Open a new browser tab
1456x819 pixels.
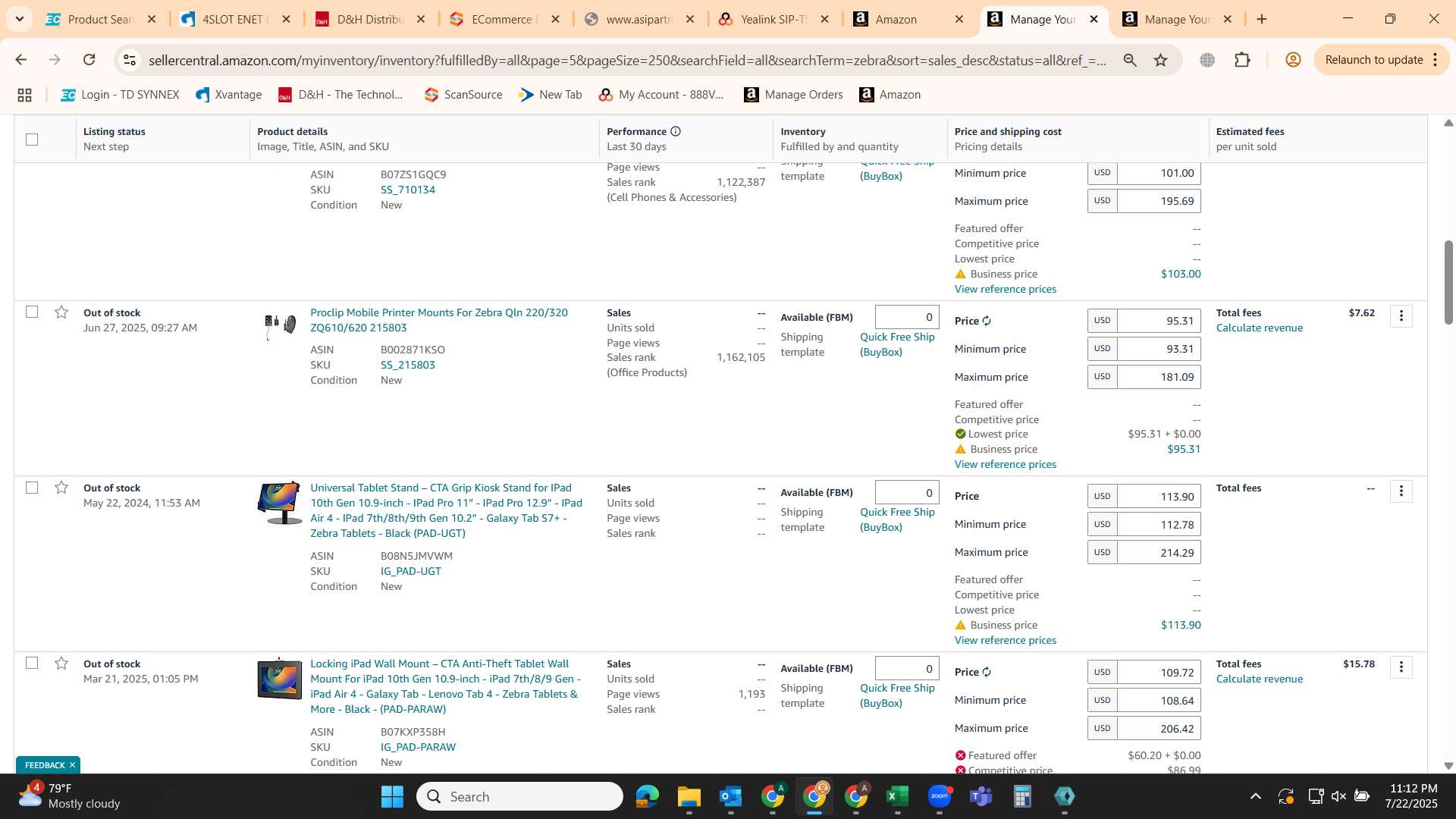(1262, 19)
